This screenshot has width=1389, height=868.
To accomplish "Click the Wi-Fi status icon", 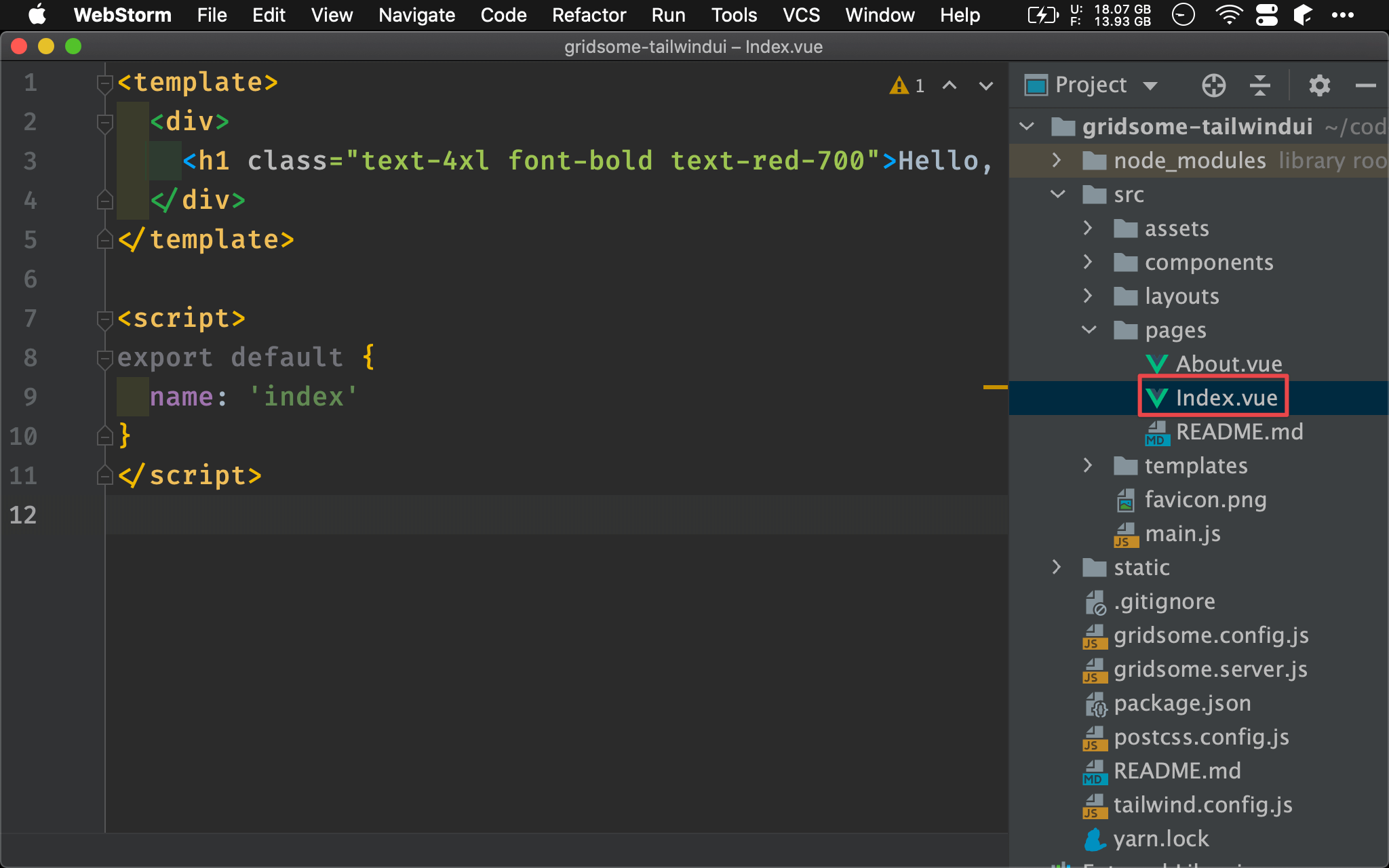I will click(1228, 15).
